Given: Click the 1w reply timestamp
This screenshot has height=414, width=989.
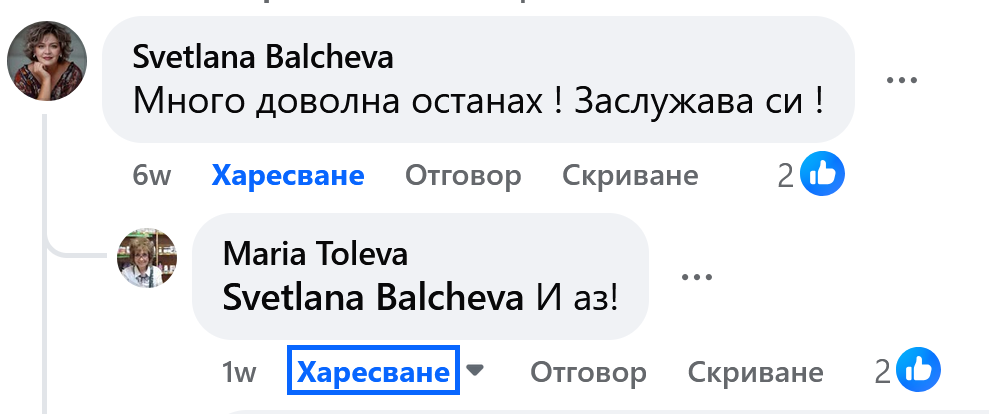Looking at the screenshot, I should 239,373.
